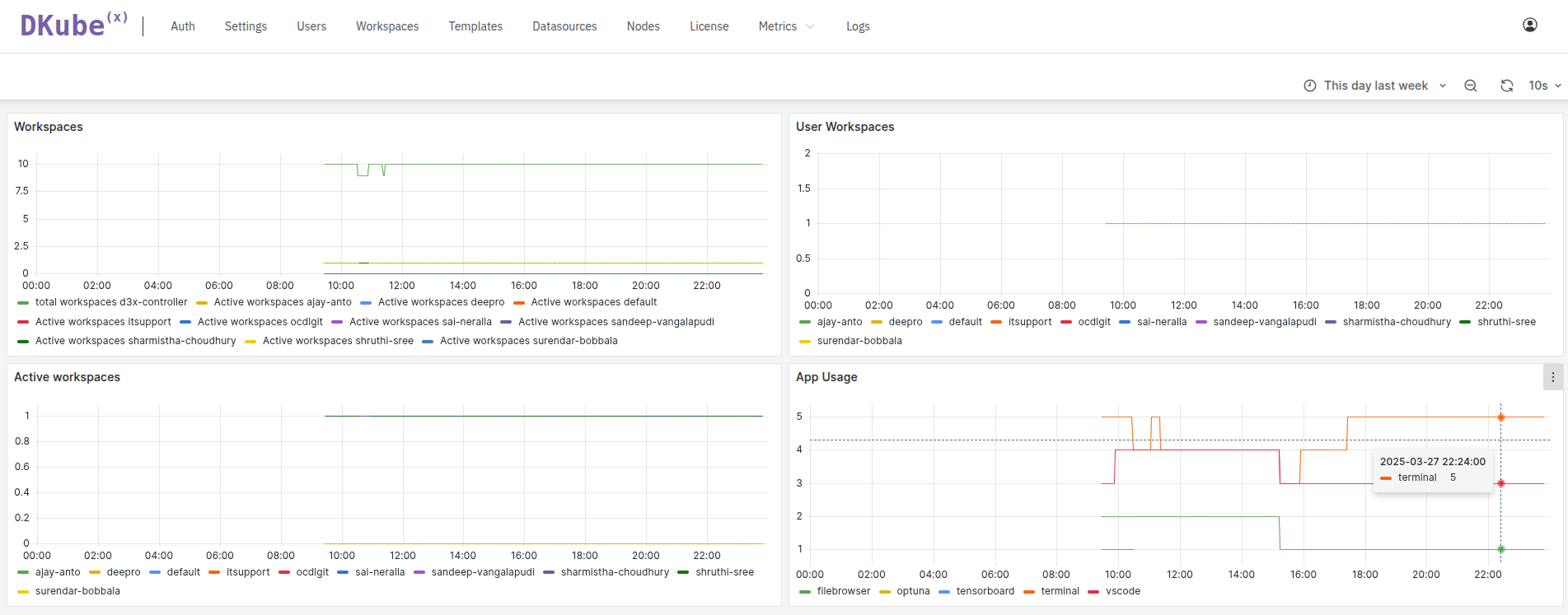
Task: Open the Templates navigation item
Action: [x=475, y=26]
